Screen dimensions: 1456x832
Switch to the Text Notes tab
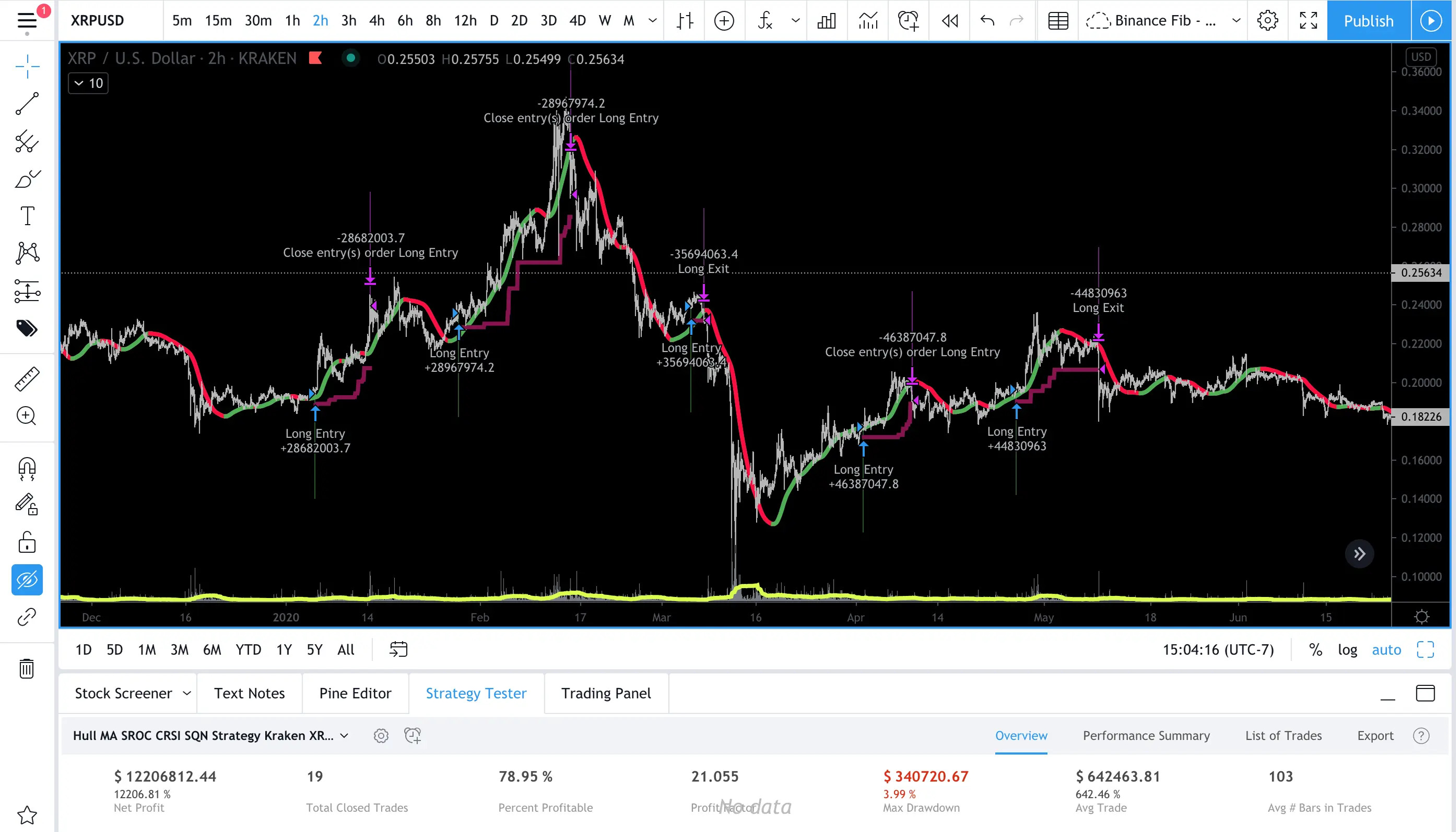click(249, 693)
